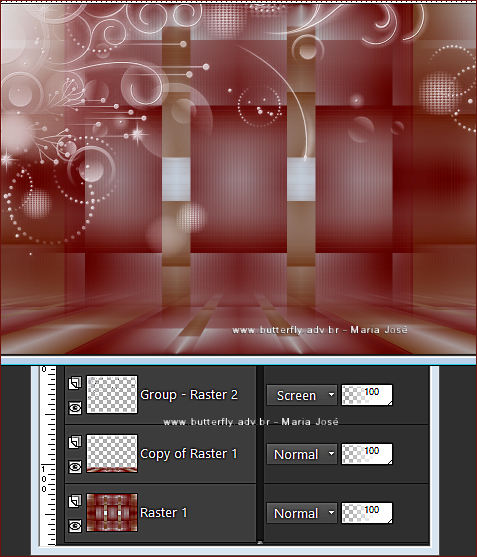Screen dimensions: 477x557
Task: Select the Copy of Raster 1 layer name
Action: tap(189, 454)
